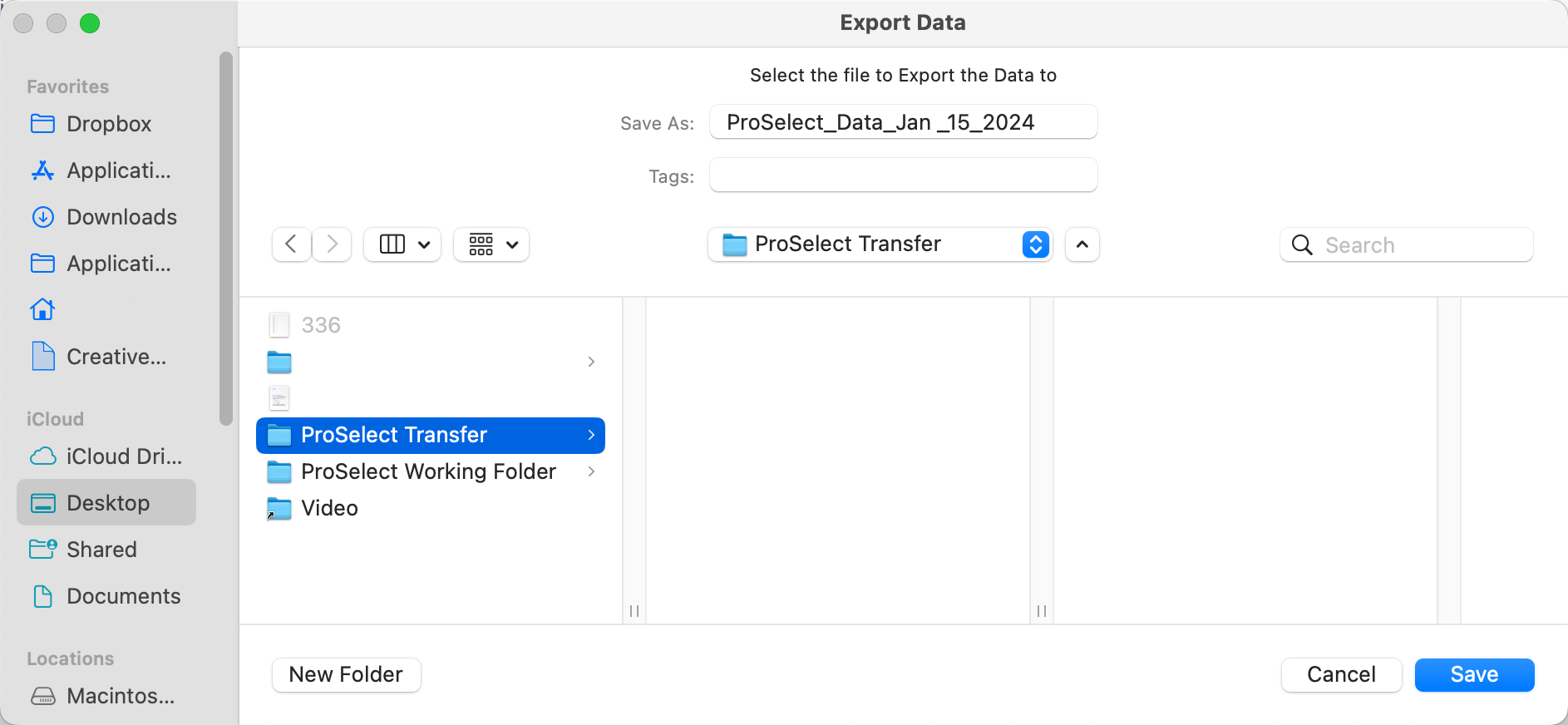Image resolution: width=1568 pixels, height=725 pixels.
Task: Open the column view options dropdown
Action: [x=403, y=244]
